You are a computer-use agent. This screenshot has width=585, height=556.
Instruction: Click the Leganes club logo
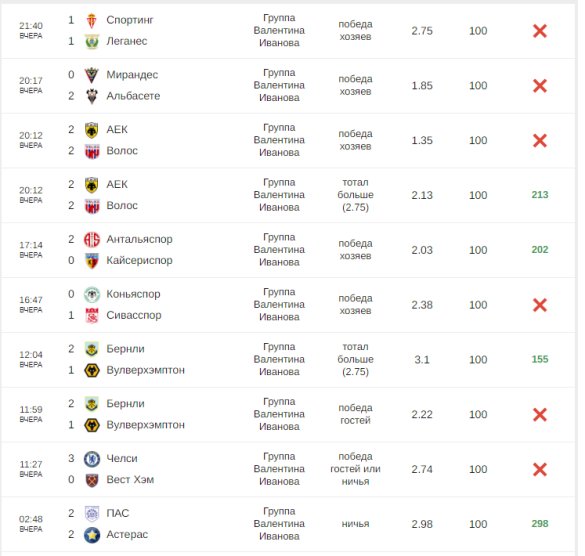point(92,41)
